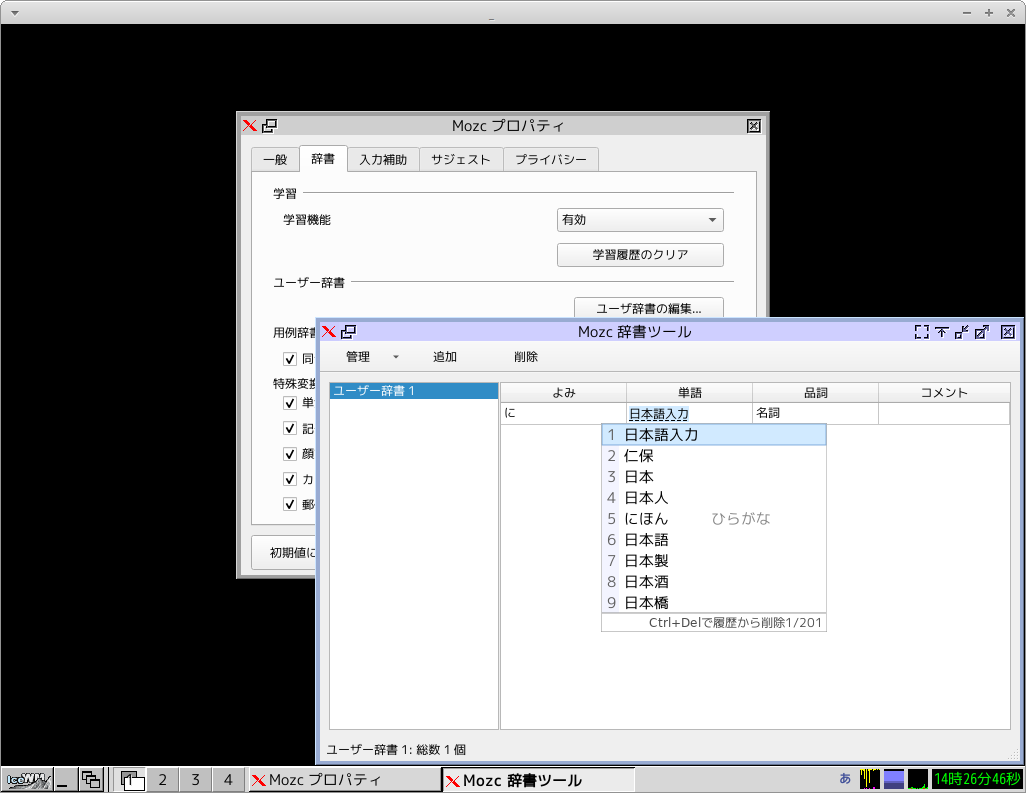
Task: Open the 品詞 cell showing 名詞
Action: [x=815, y=414]
